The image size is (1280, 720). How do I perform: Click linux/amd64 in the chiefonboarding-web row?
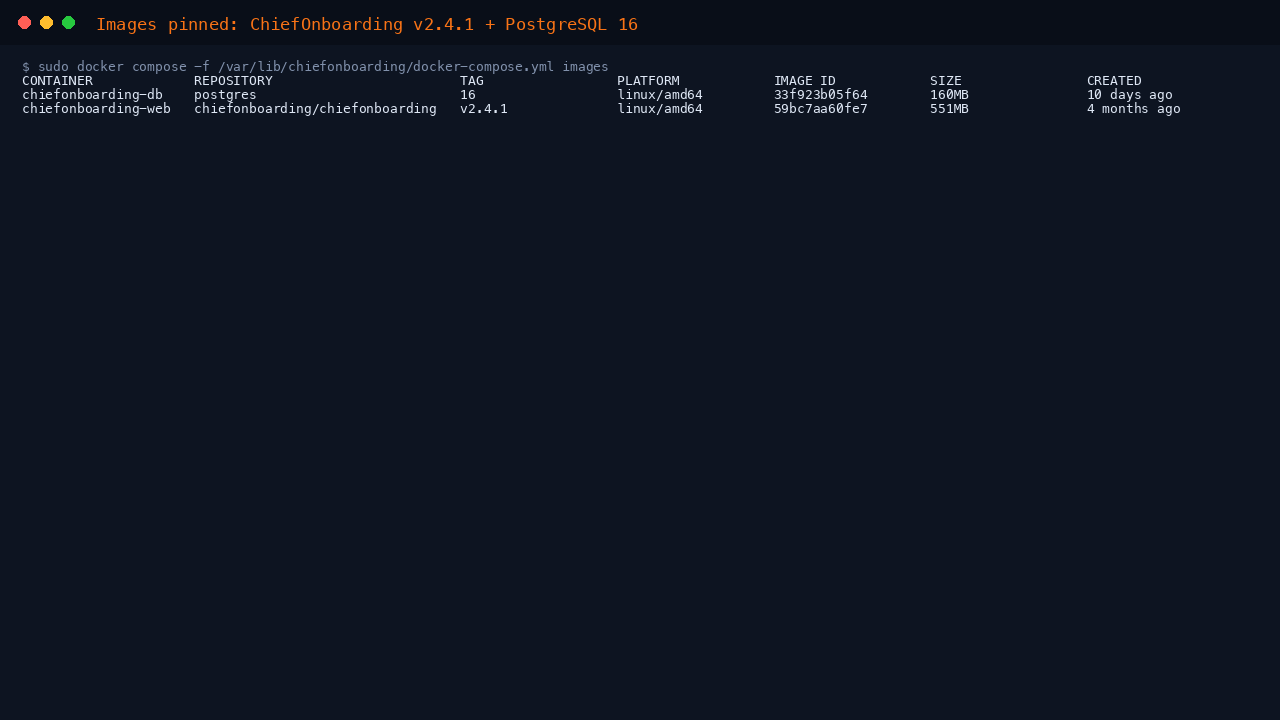[x=660, y=109]
